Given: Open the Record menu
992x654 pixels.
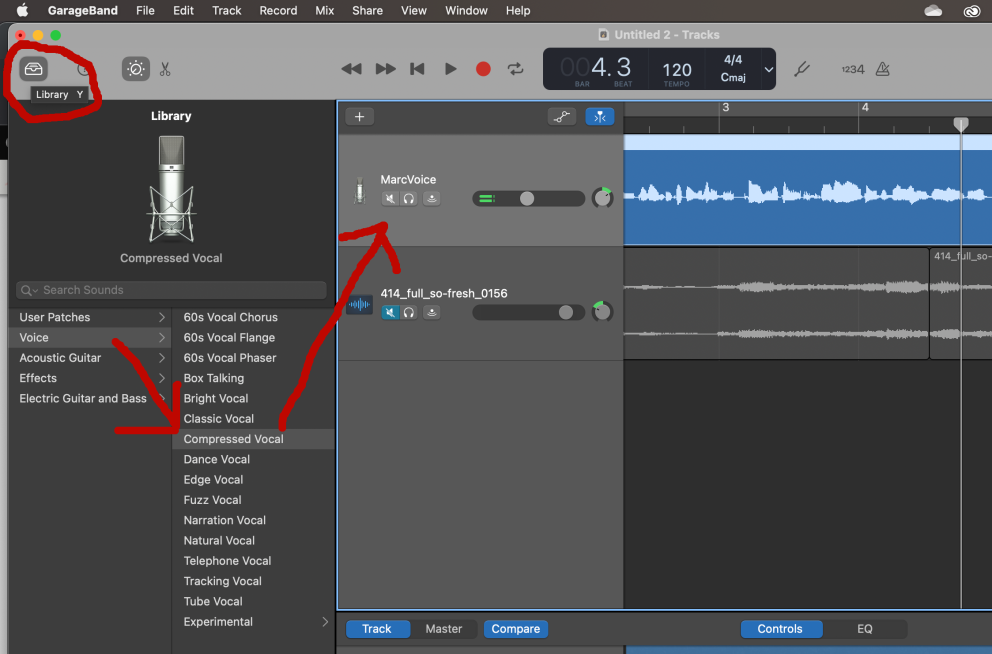Looking at the screenshot, I should pyautogui.click(x=278, y=11).
